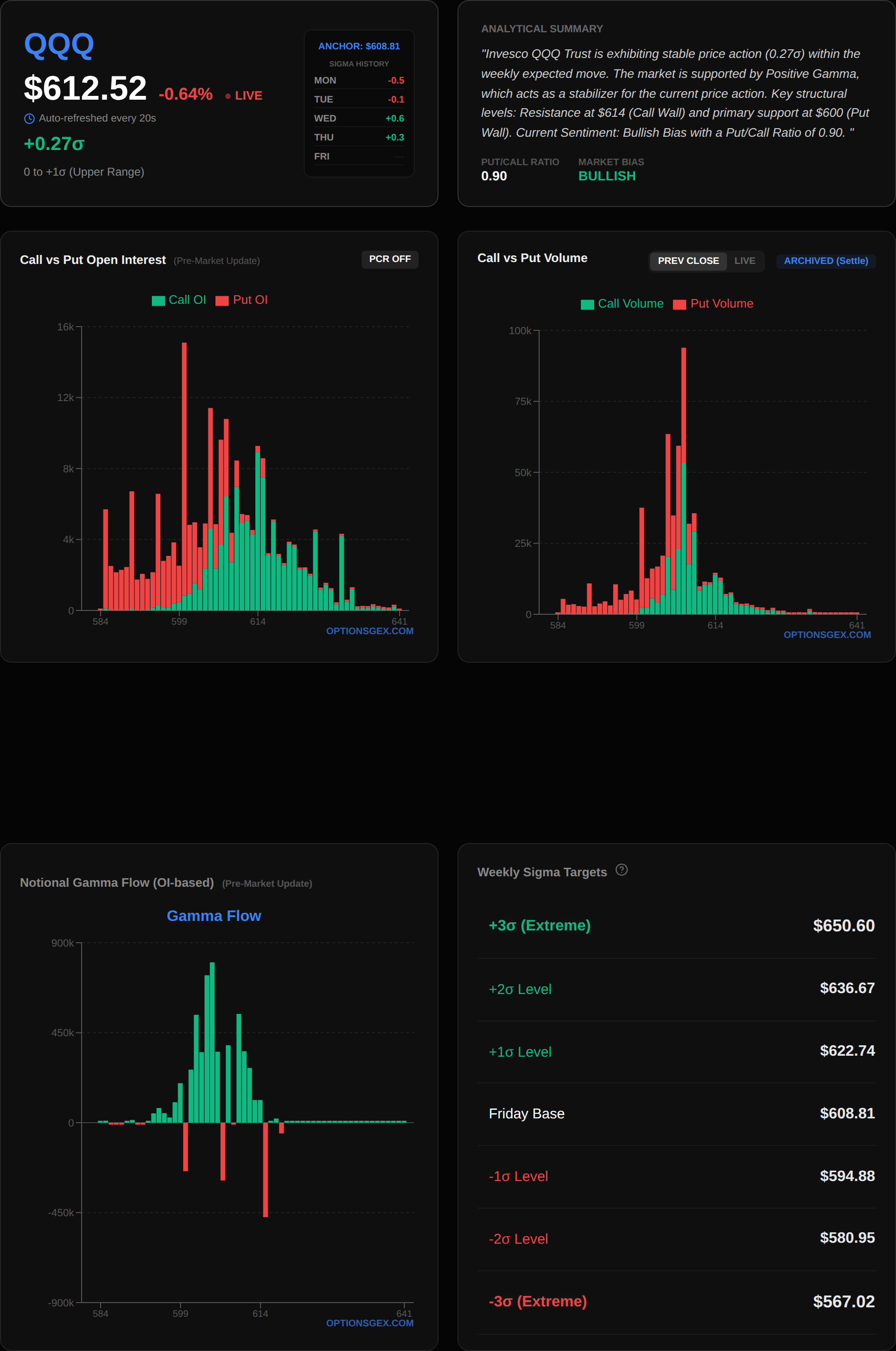Click the red LIVE status dot

click(228, 96)
